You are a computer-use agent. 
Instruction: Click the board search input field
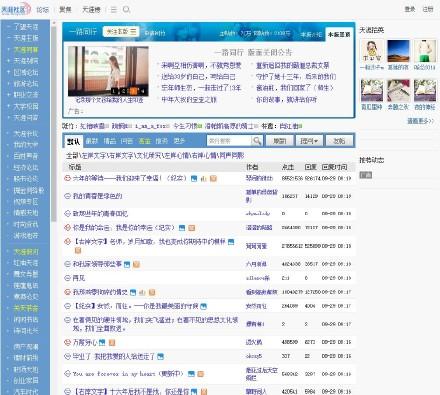(229, 141)
